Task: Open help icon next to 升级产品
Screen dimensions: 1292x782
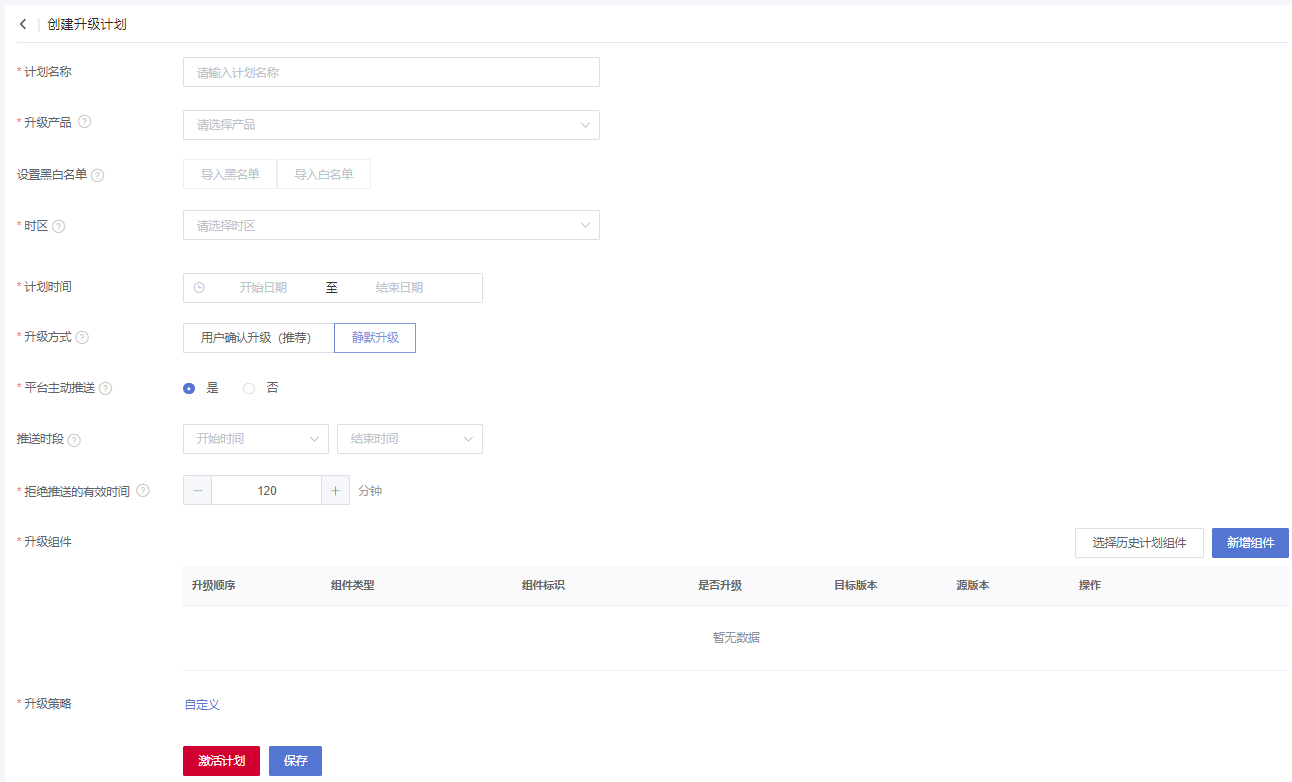Action: [x=85, y=122]
